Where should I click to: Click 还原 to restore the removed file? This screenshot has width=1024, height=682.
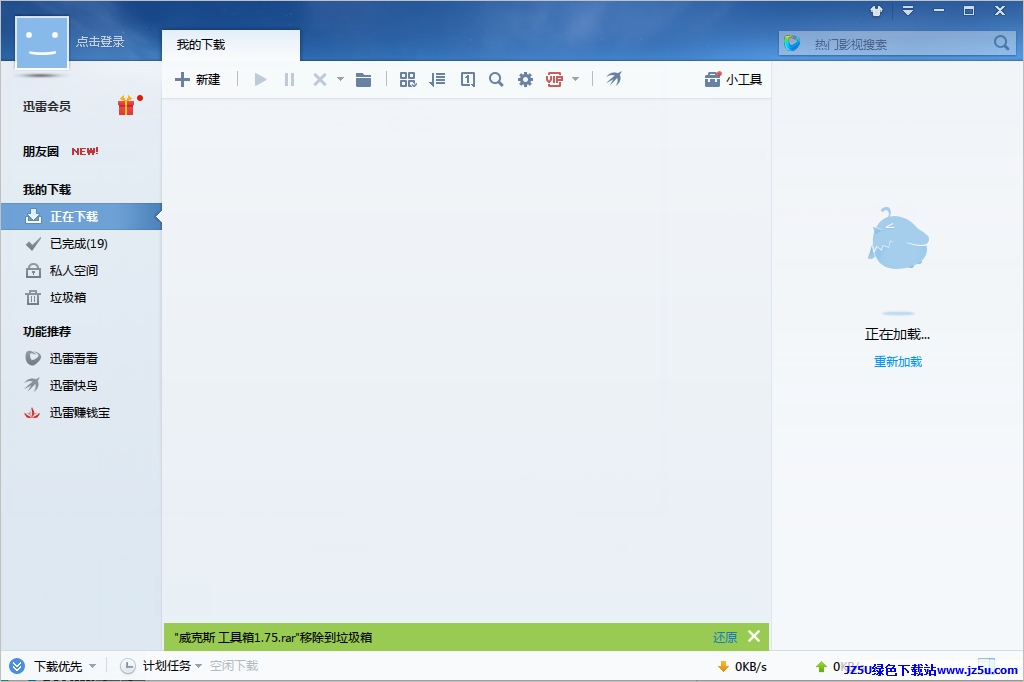(725, 638)
